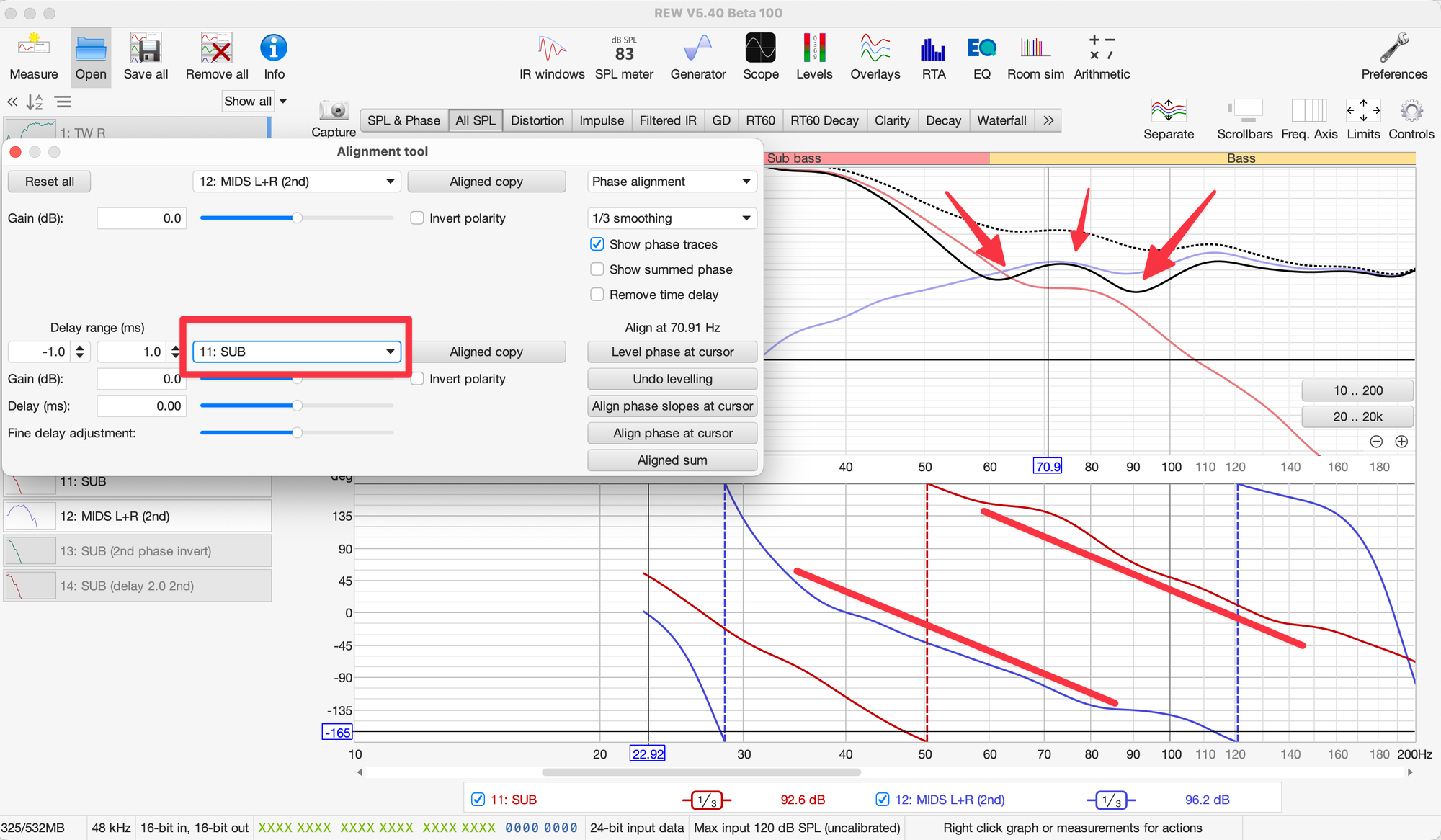
Task: Open the 1/3 smoothing dropdown
Action: pyautogui.click(x=672, y=218)
